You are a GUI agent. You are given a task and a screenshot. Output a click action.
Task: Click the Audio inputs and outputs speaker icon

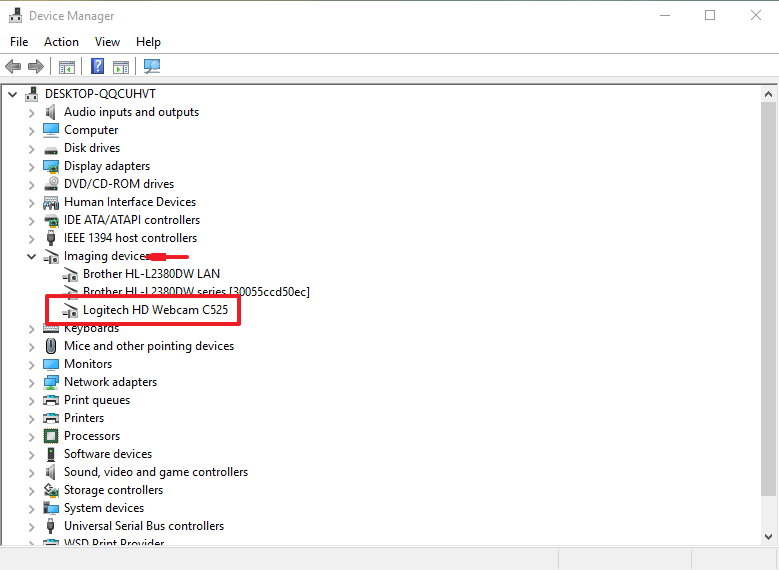51,112
